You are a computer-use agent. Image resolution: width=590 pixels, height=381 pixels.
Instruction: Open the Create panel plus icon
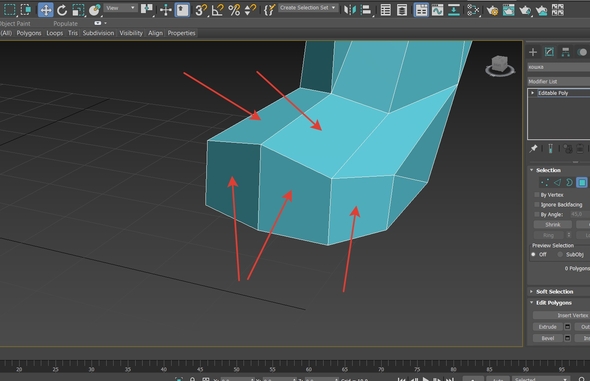pos(533,52)
